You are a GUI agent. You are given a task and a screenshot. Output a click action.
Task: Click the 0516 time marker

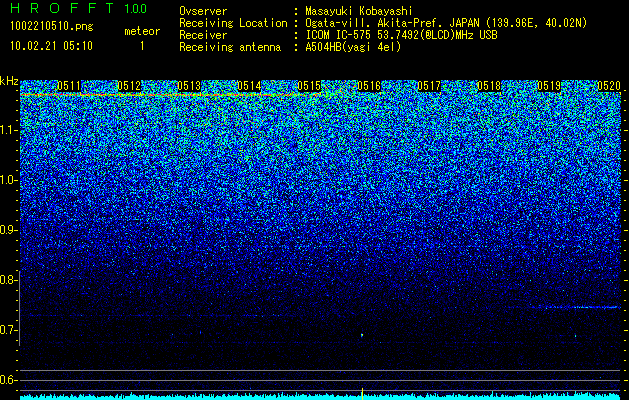pos(369,86)
